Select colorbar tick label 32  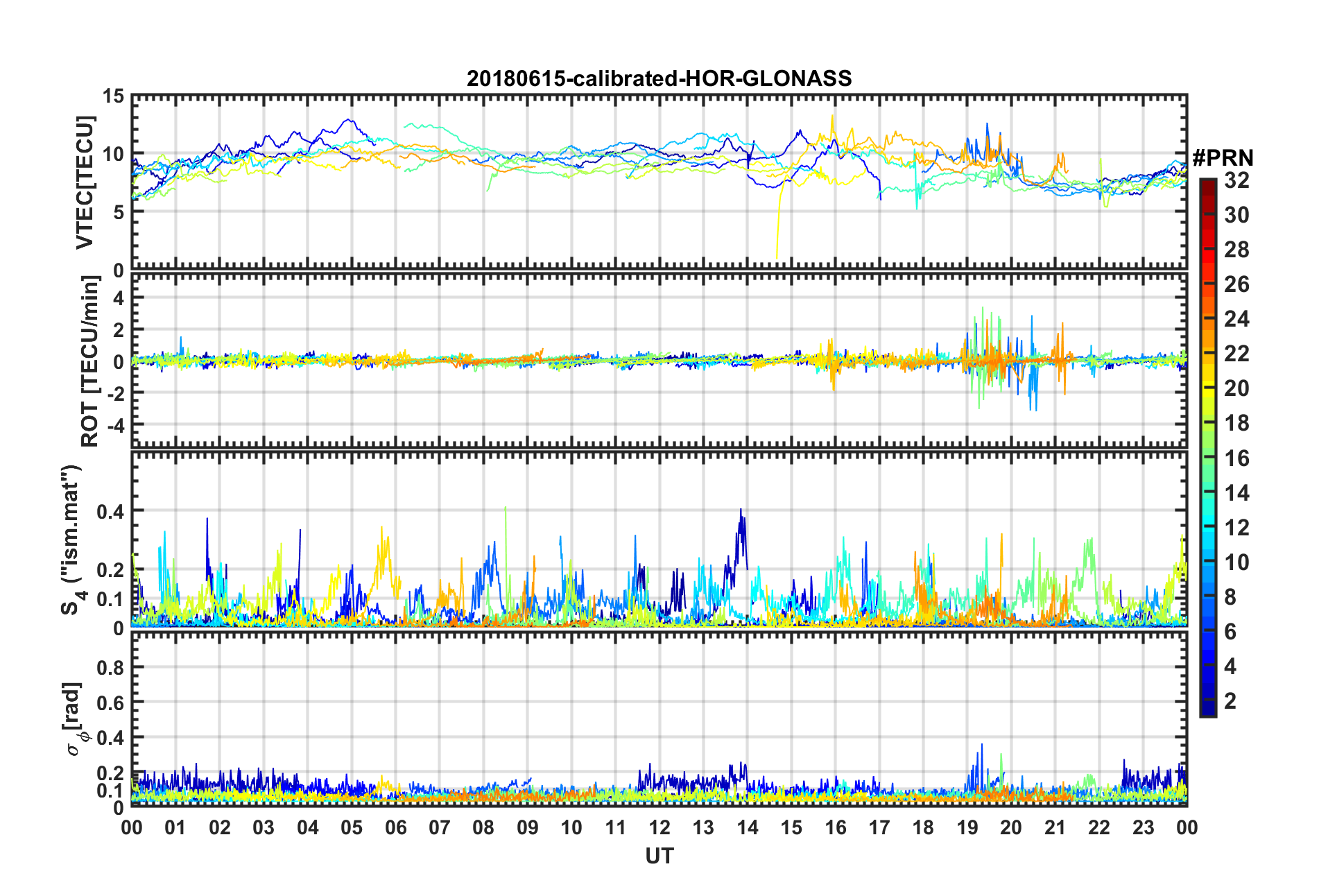click(1236, 180)
